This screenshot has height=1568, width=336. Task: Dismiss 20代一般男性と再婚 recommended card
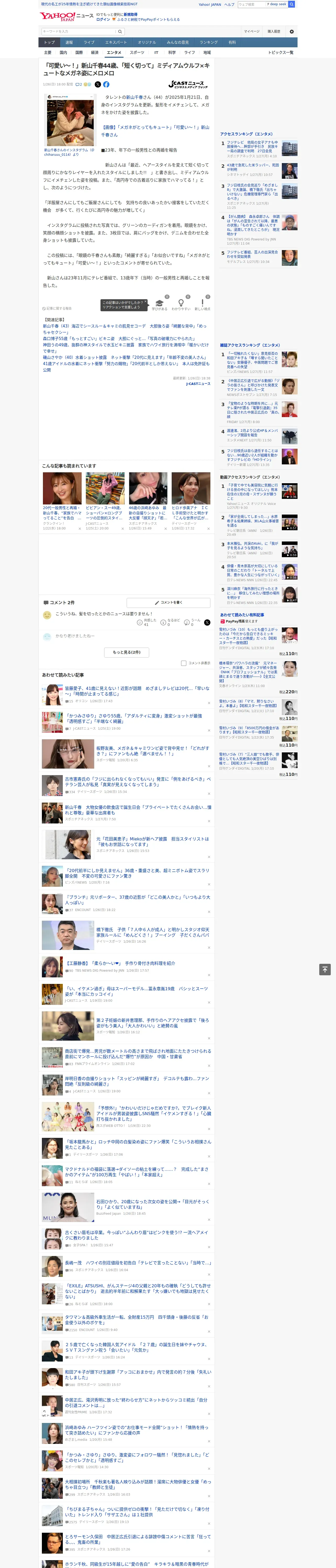coord(79,528)
